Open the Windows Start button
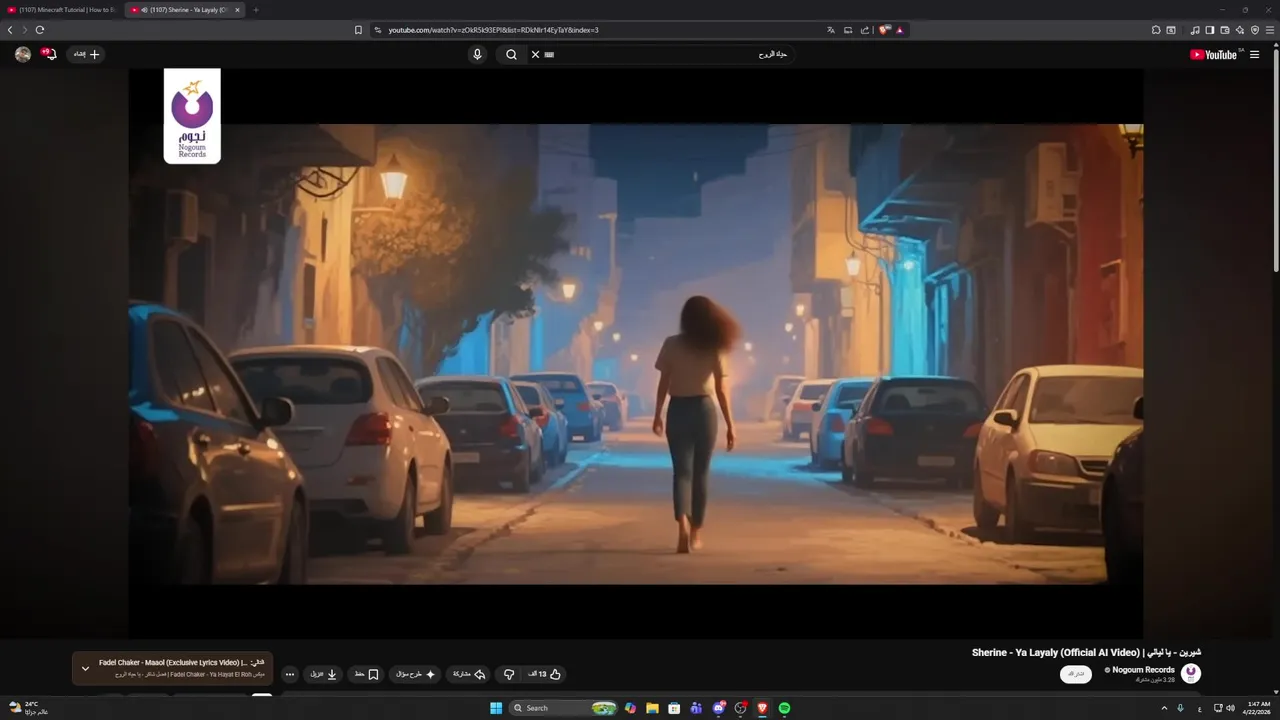The width and height of the screenshot is (1280, 720). (x=496, y=708)
